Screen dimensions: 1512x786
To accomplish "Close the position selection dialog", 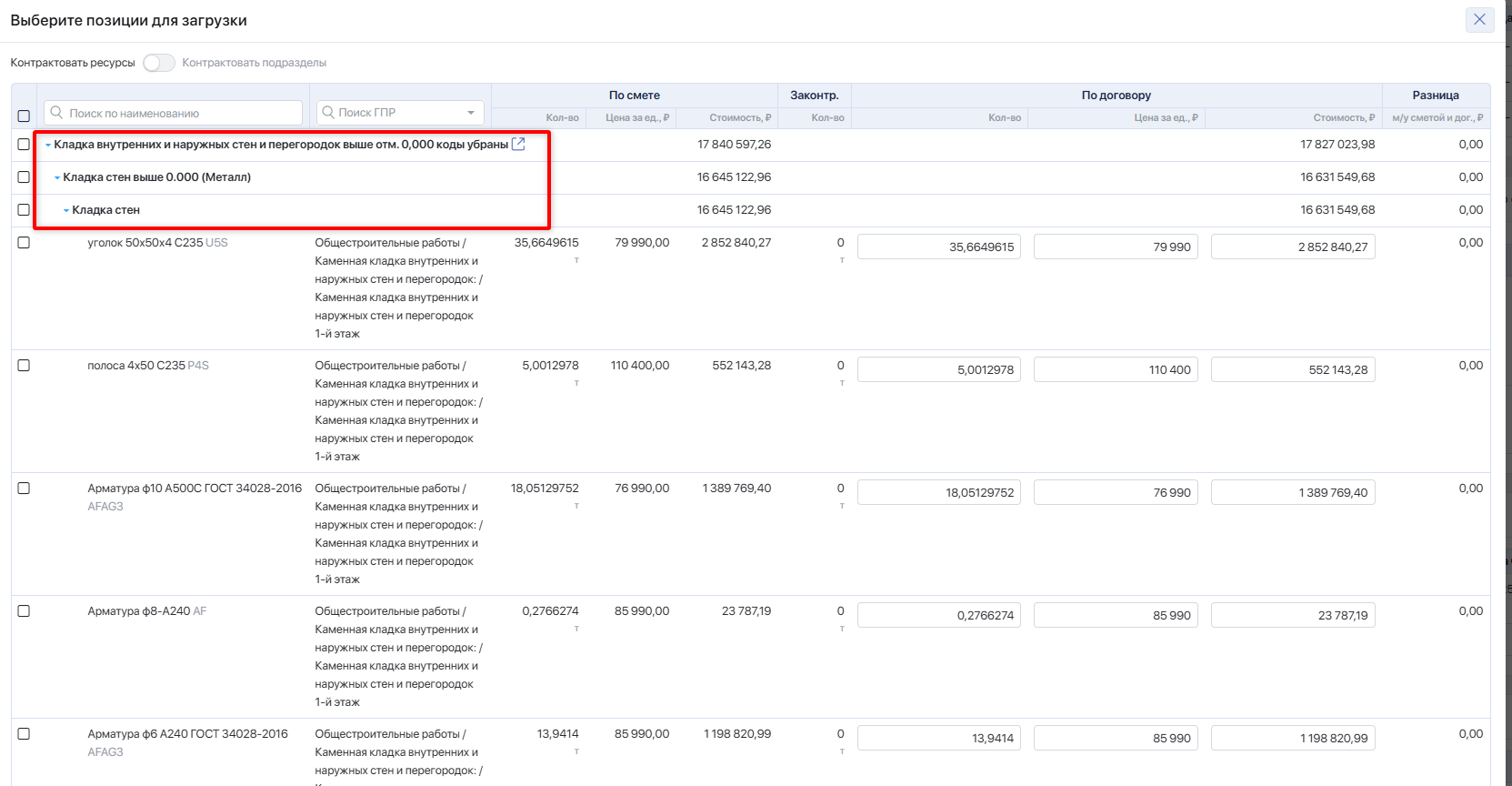I will tap(1479, 19).
